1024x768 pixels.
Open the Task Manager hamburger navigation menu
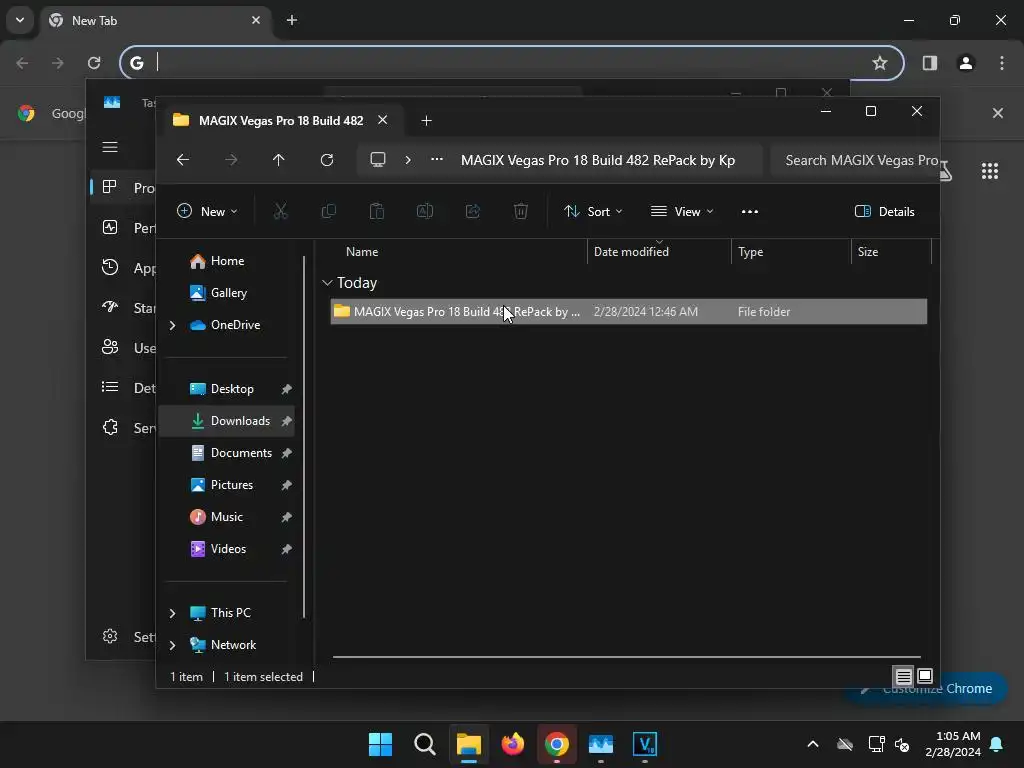(x=110, y=147)
